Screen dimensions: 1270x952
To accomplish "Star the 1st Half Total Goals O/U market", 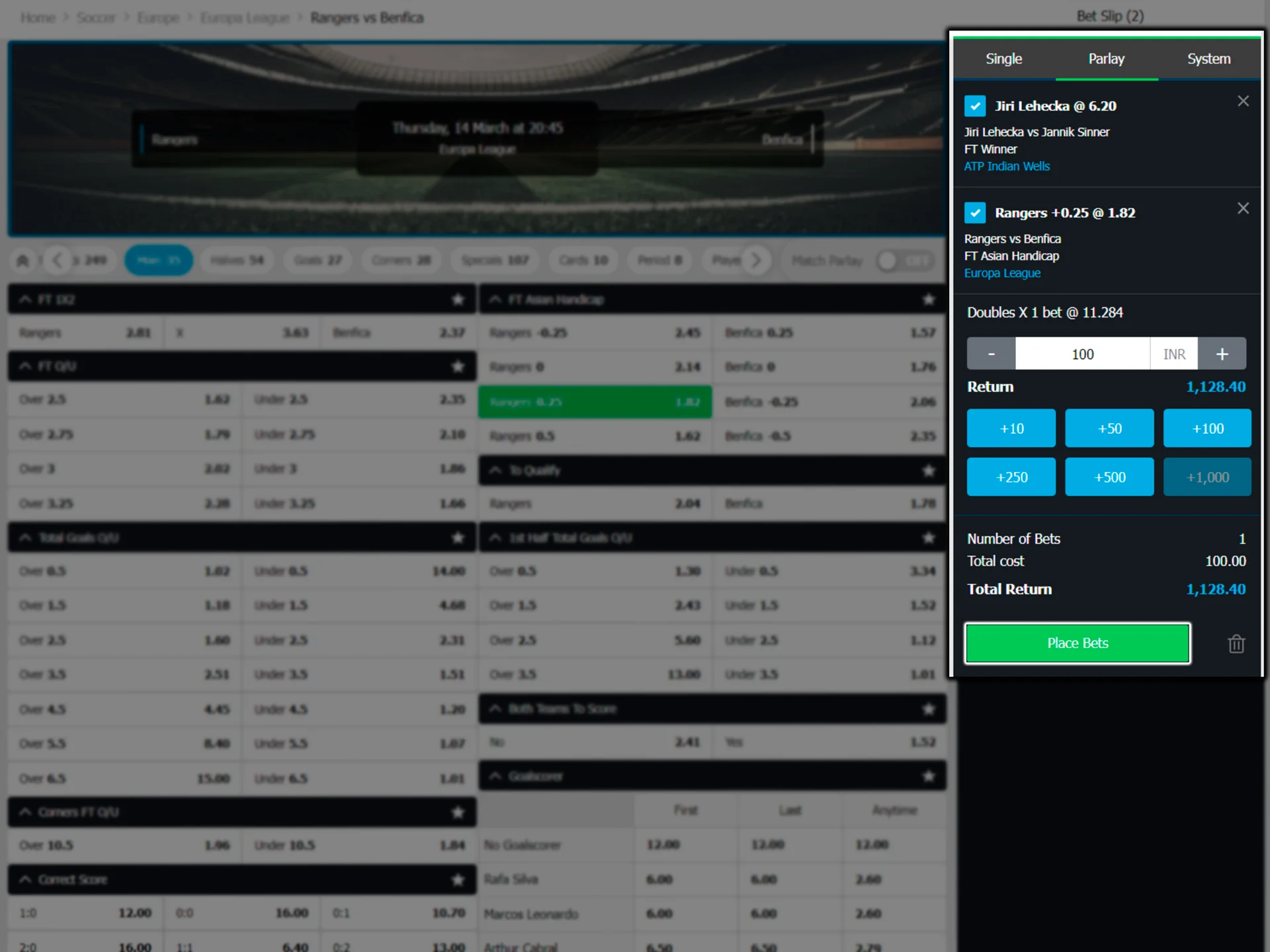I will tap(929, 537).
